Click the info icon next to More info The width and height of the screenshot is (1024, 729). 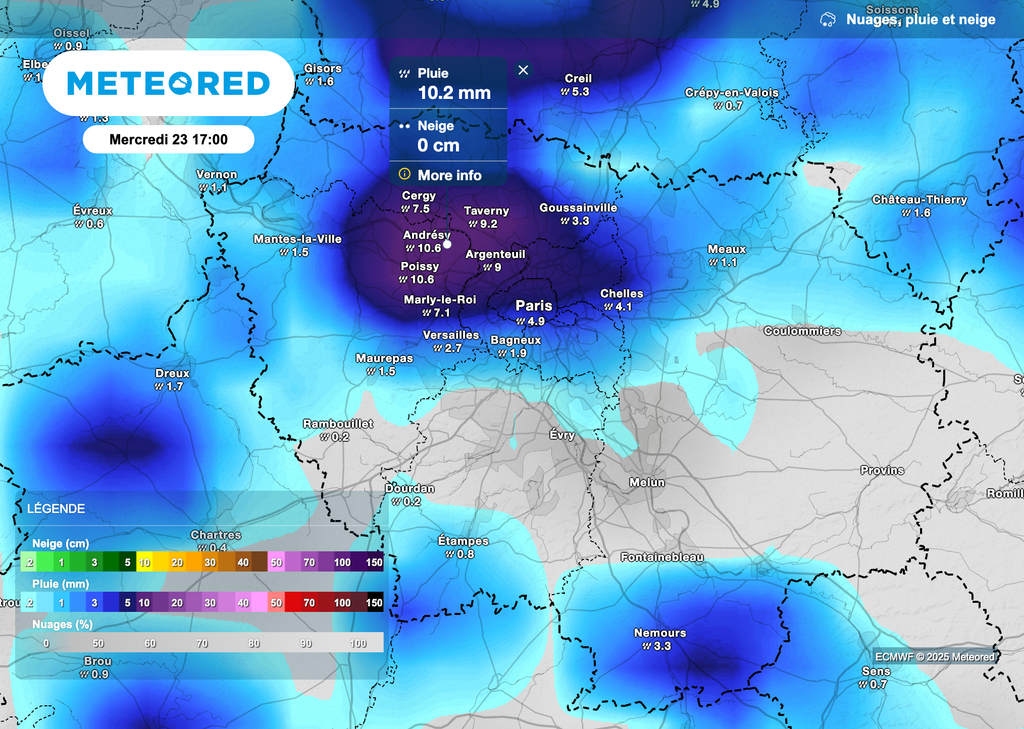click(404, 175)
